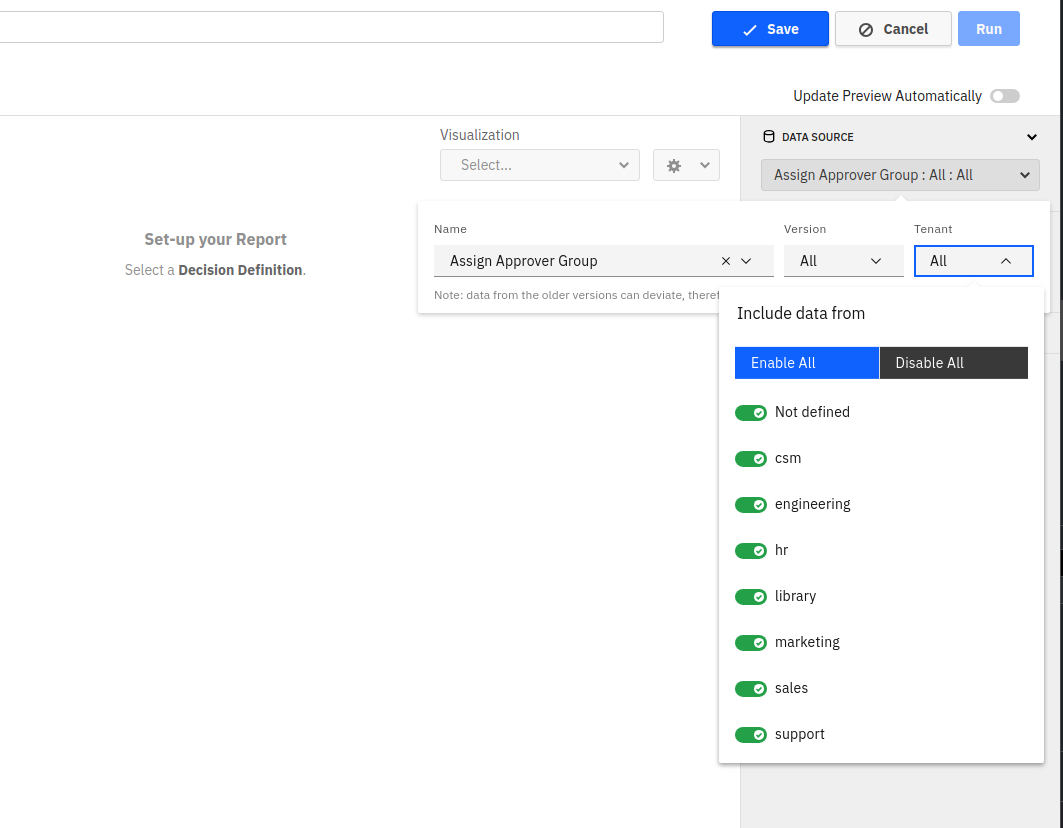Toggle Update Preview Automatically switch

(1004, 96)
